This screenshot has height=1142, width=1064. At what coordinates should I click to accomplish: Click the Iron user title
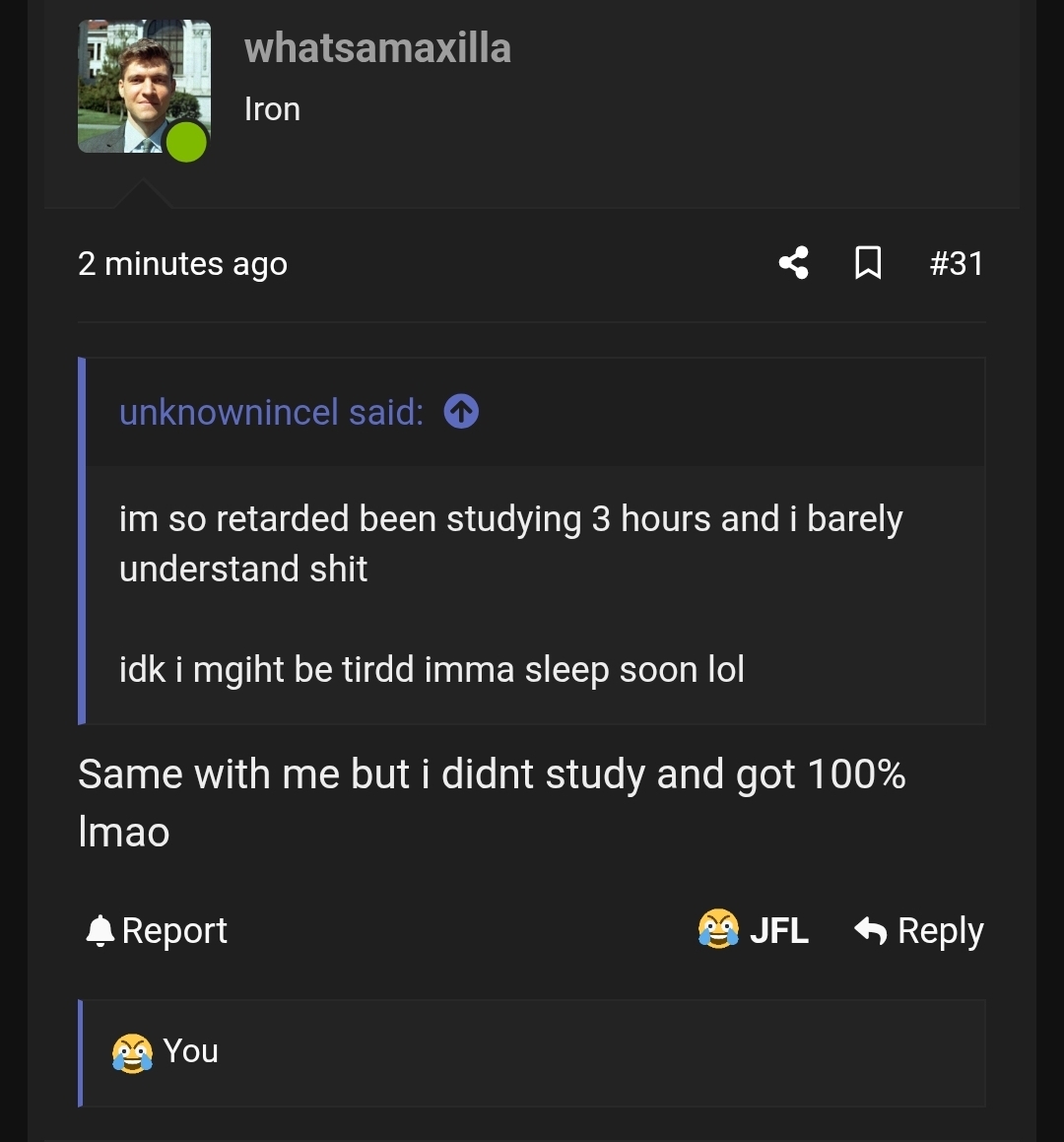click(272, 108)
